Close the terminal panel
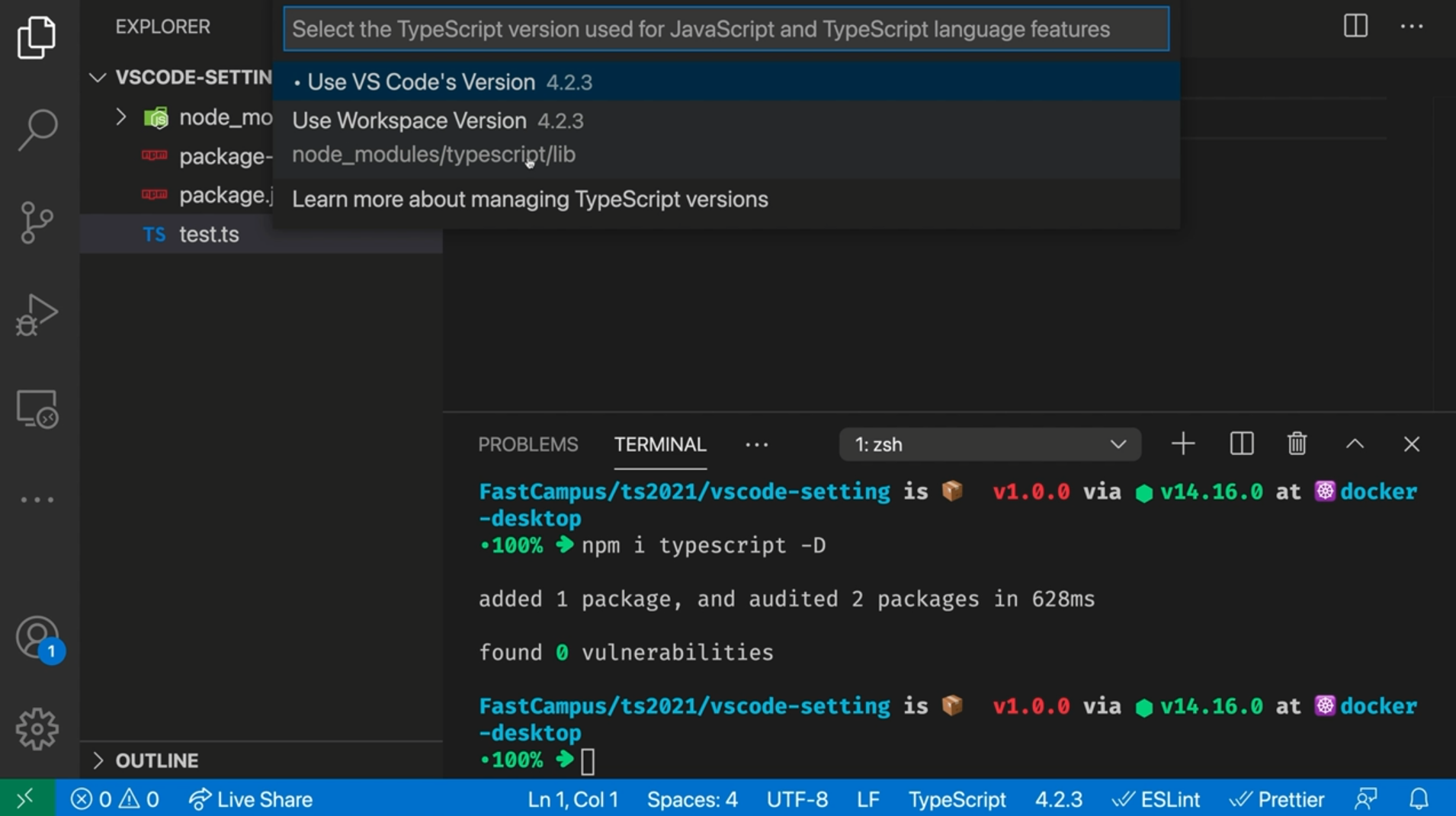This screenshot has width=1456, height=816. click(x=1412, y=443)
